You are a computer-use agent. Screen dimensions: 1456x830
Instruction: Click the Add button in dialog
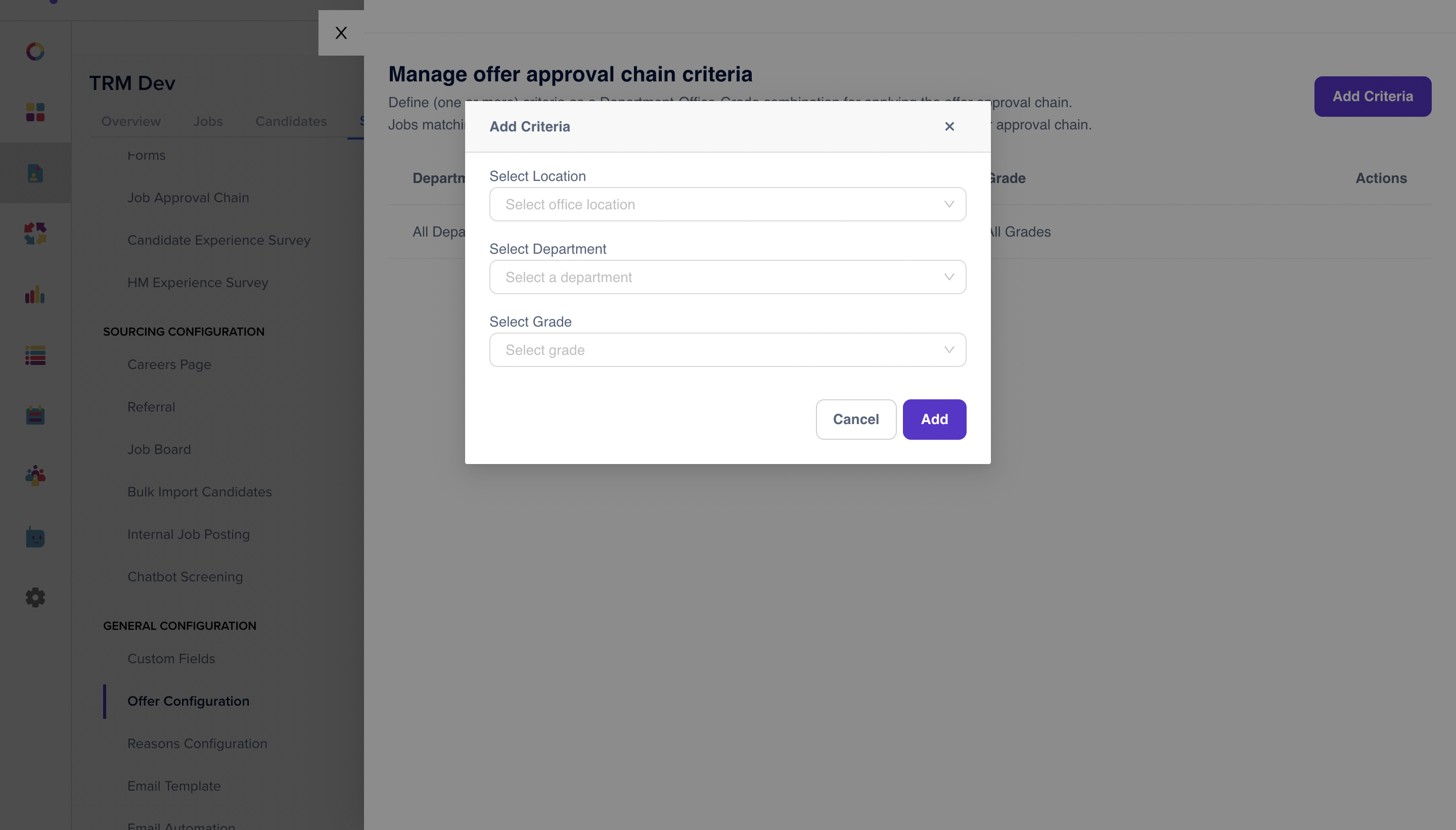pyautogui.click(x=934, y=420)
